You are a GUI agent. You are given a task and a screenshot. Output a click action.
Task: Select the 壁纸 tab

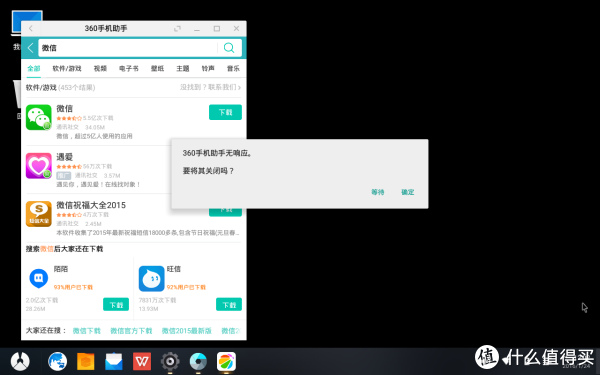pyautogui.click(x=157, y=68)
